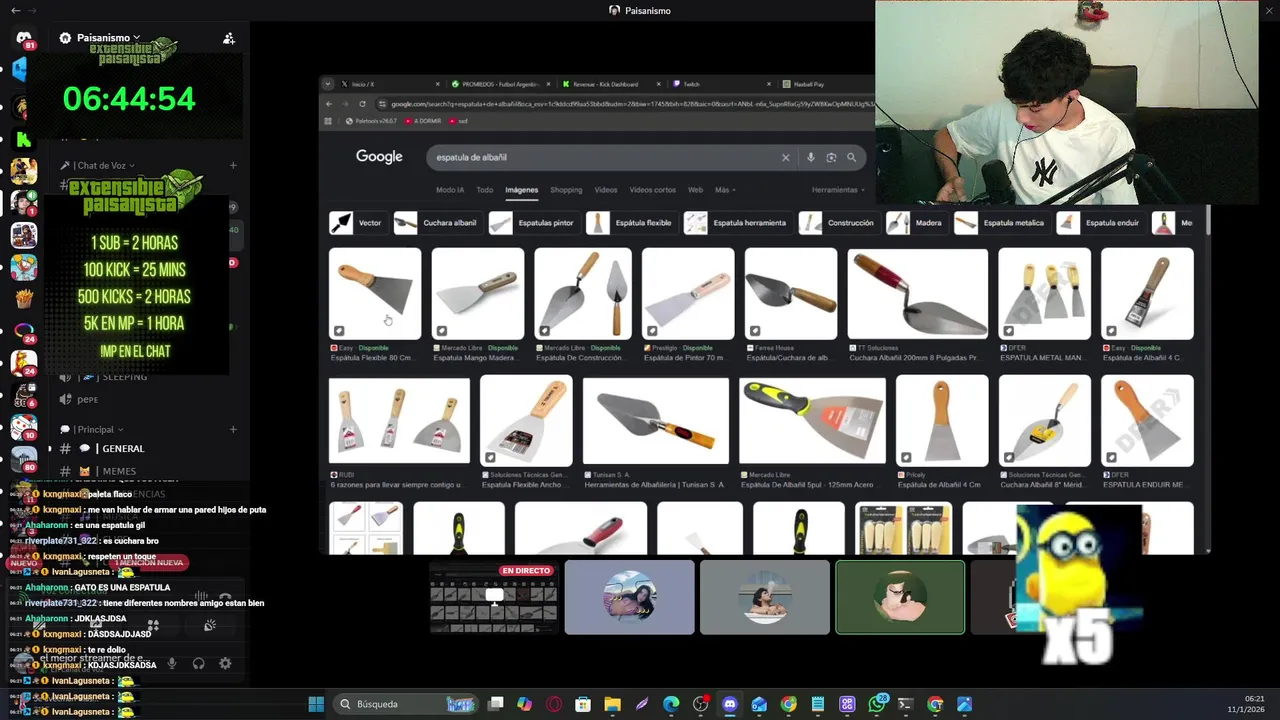Image resolution: width=1280 pixels, height=720 pixels.
Task: Open the Terminal from the taskbar
Action: [x=906, y=704]
